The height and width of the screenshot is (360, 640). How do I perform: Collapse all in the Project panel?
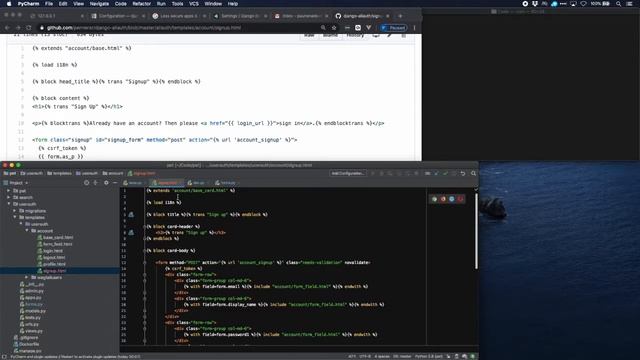pyautogui.click(x=96, y=183)
